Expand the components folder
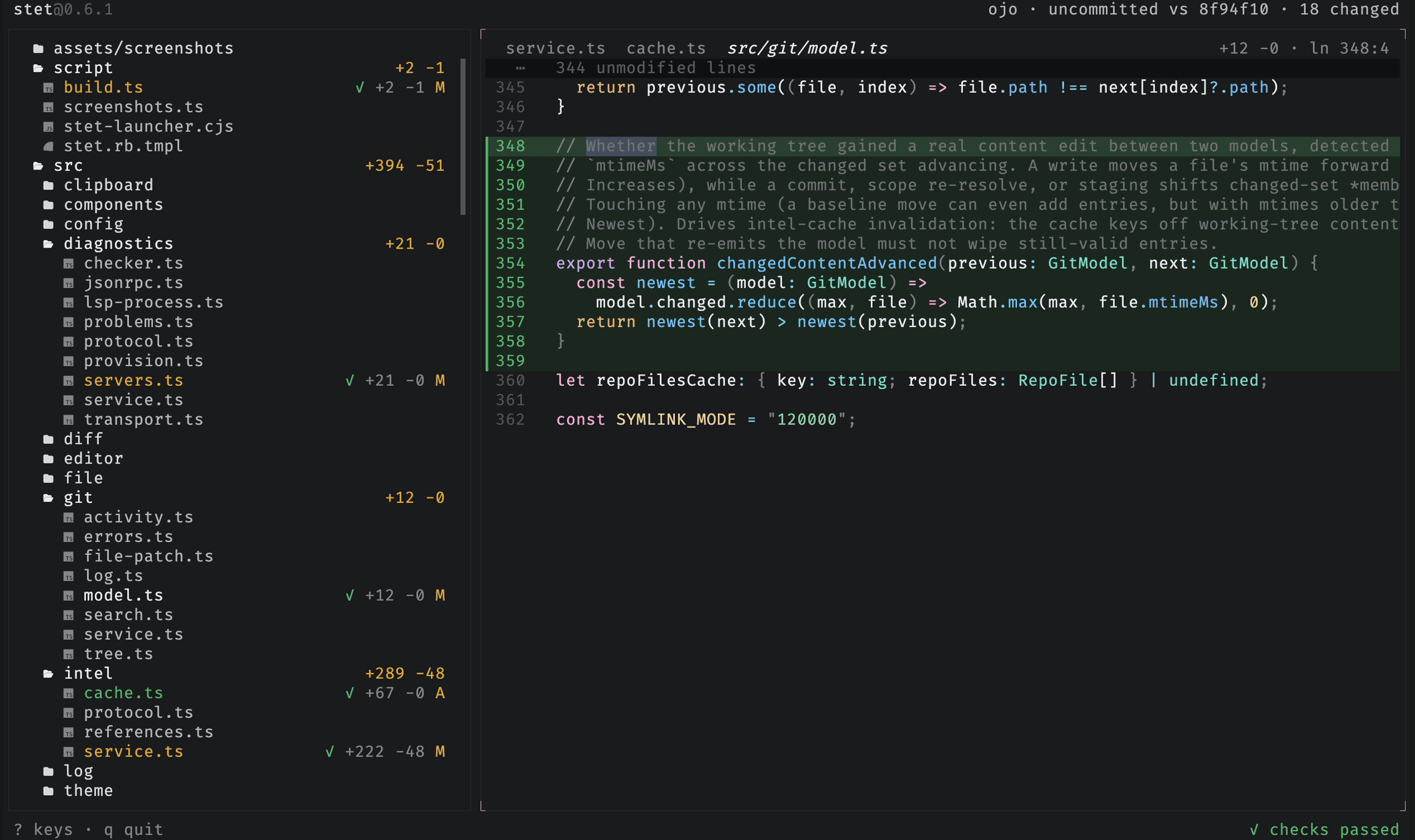 tap(49, 206)
